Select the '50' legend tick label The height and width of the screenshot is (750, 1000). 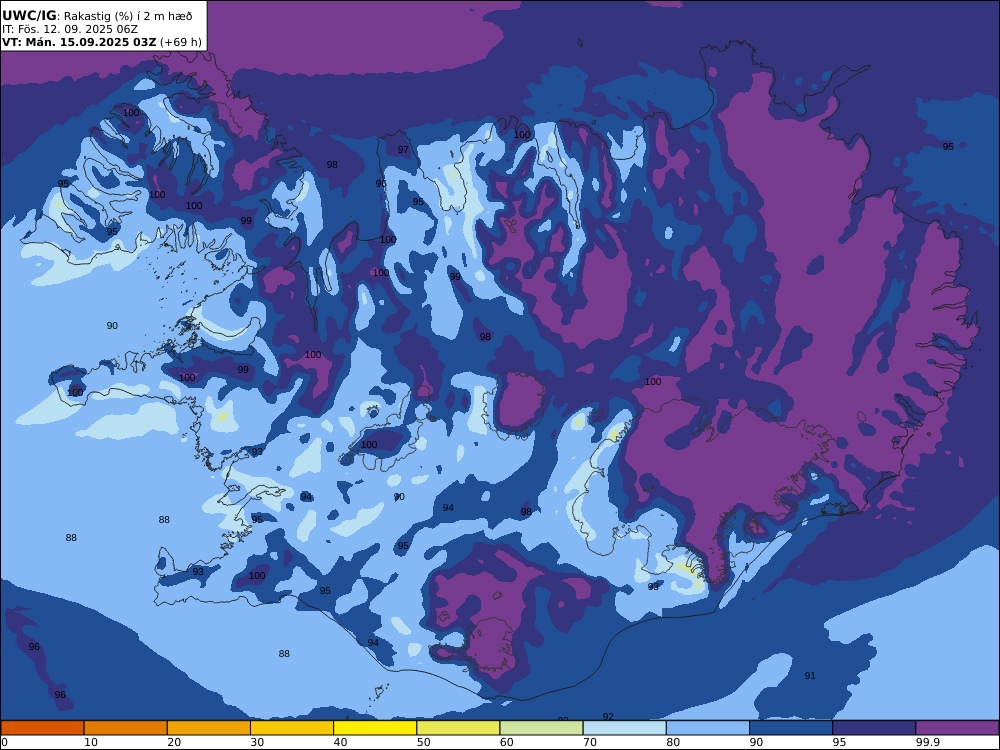[423, 742]
